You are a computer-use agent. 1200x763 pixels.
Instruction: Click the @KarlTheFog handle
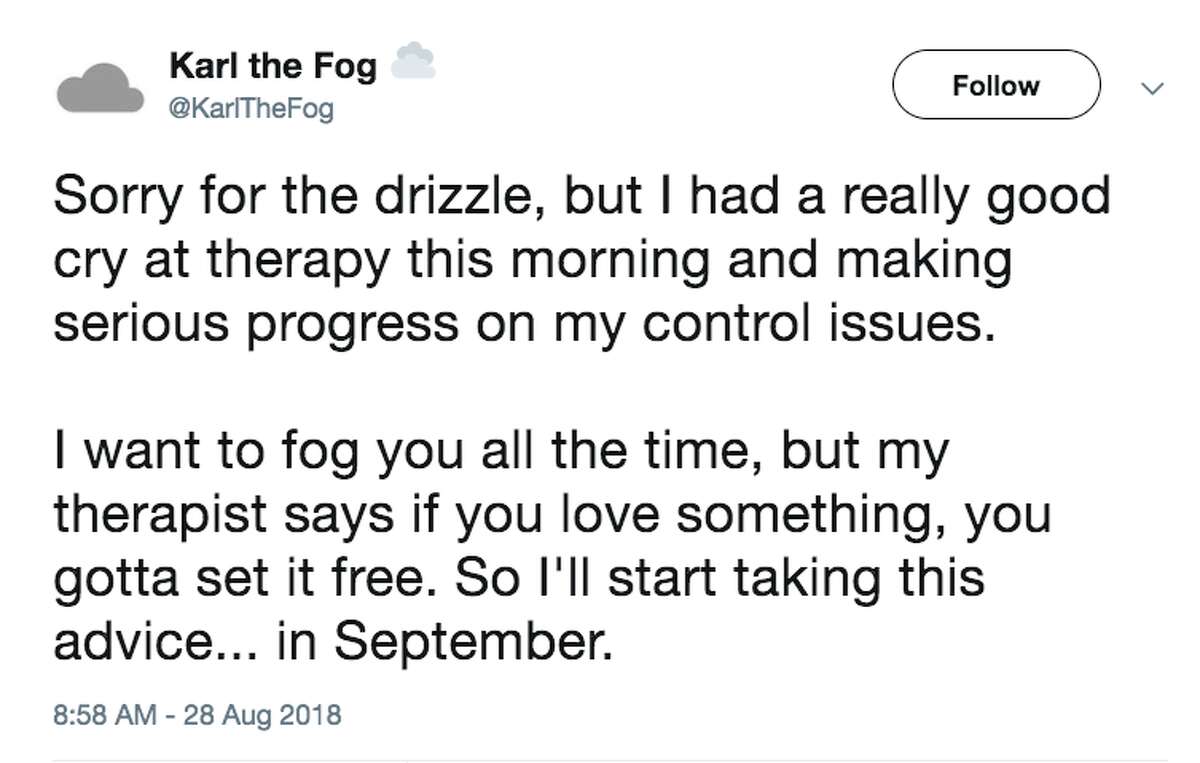pyautogui.click(x=250, y=110)
